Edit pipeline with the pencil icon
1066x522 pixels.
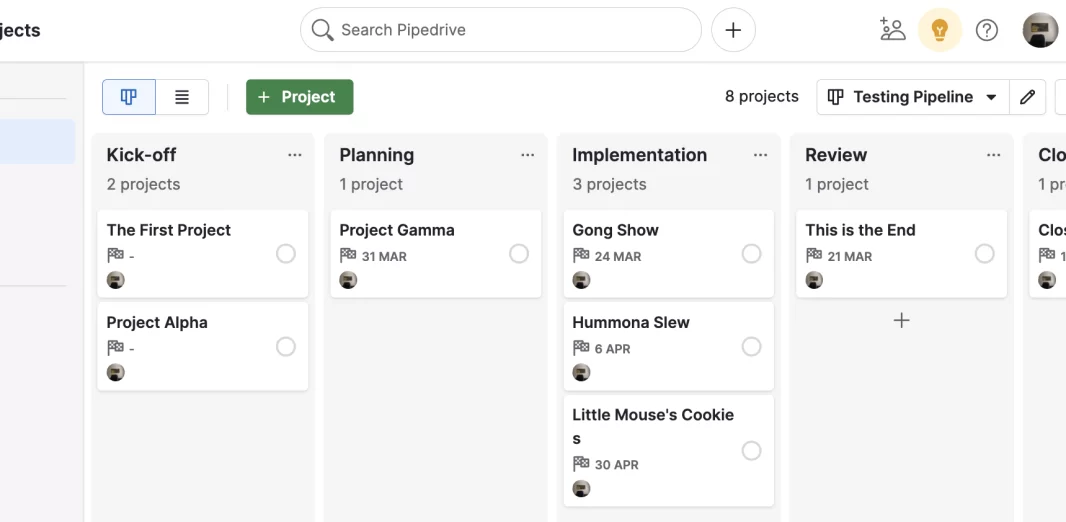pyautogui.click(x=1027, y=97)
